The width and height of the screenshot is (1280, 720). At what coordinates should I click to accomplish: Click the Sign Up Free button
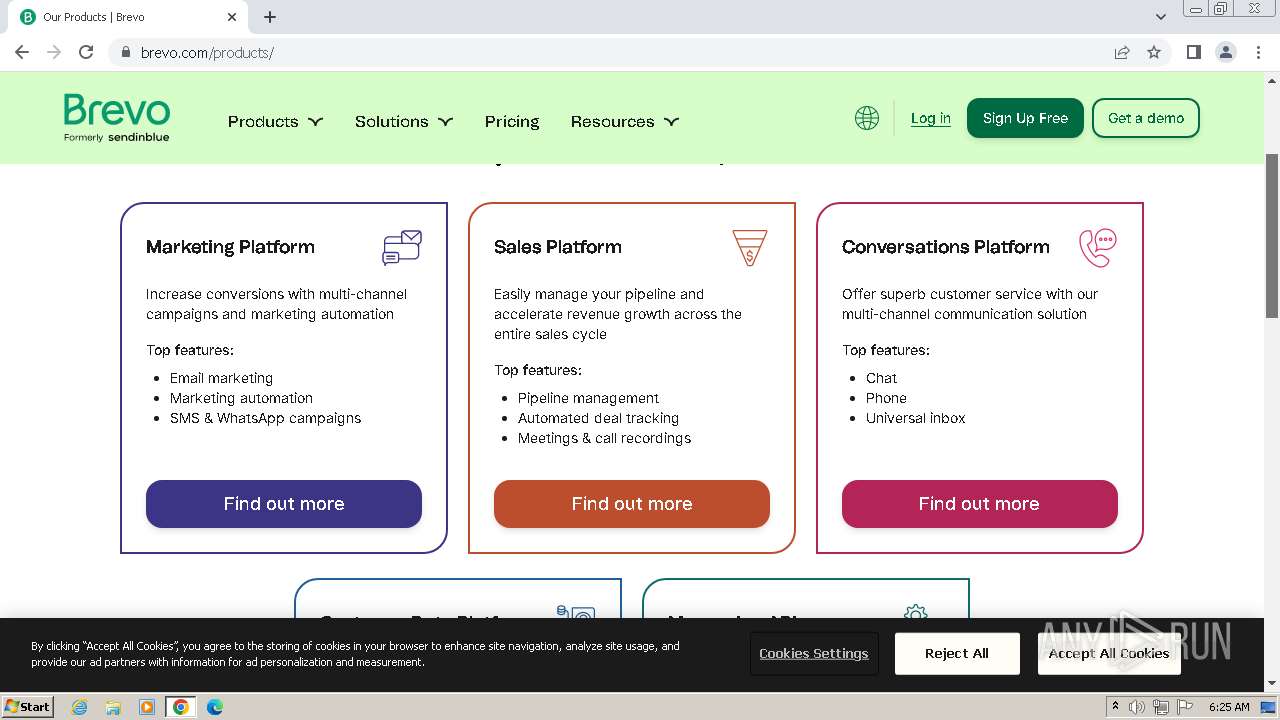[1025, 118]
